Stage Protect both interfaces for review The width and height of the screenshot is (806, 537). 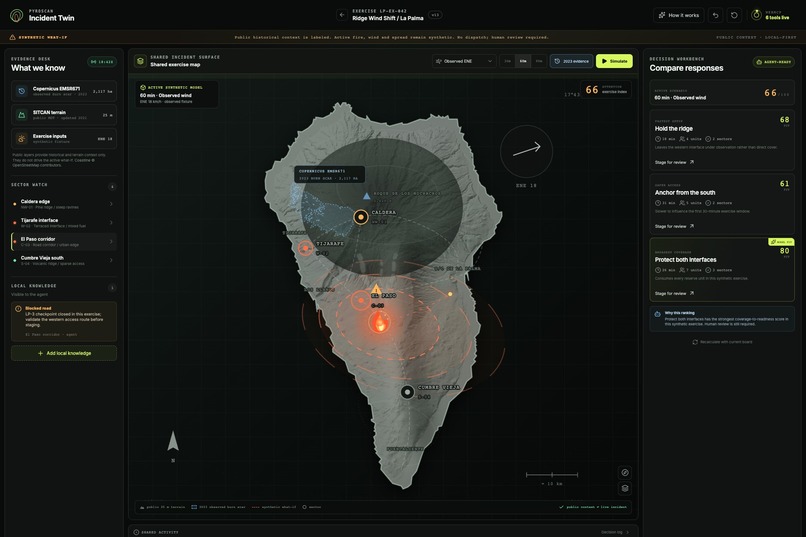point(674,293)
